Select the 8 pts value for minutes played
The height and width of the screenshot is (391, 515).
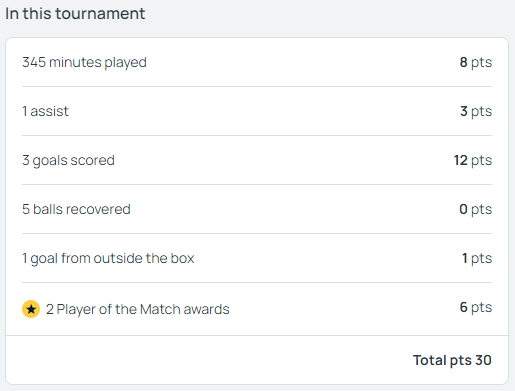coord(476,62)
